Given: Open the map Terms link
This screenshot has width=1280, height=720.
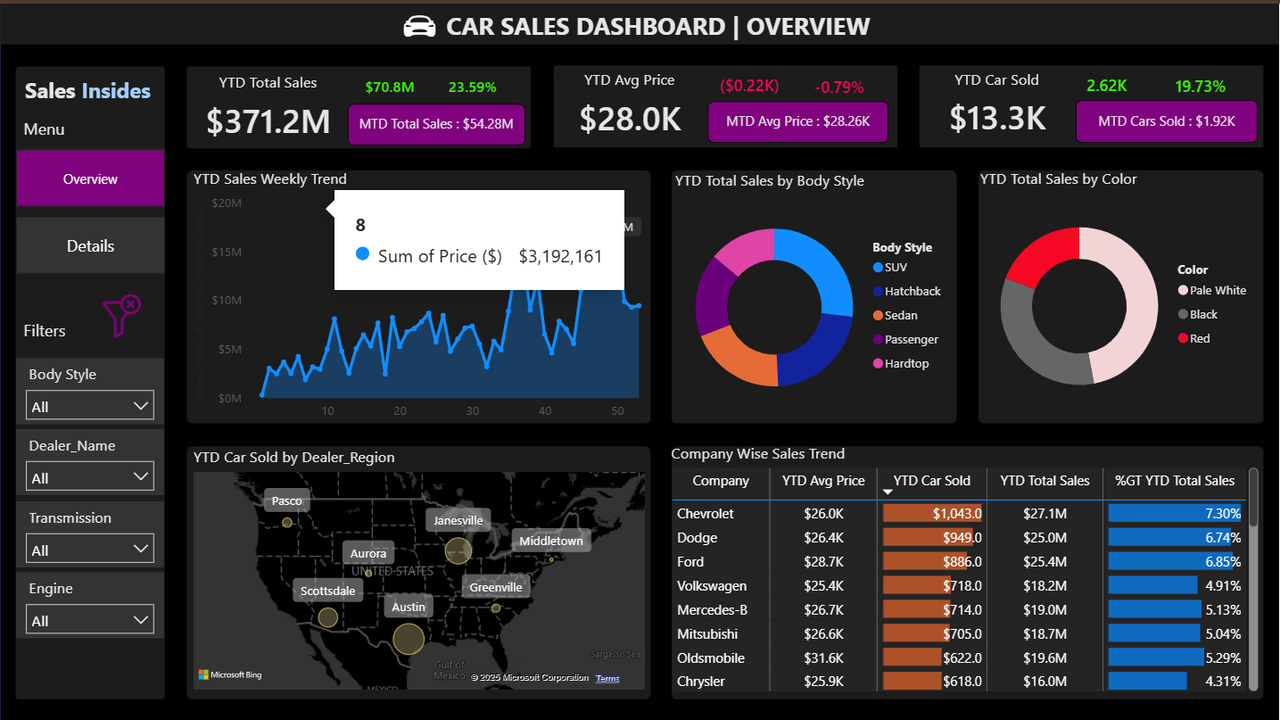Looking at the screenshot, I should pyautogui.click(x=607, y=678).
